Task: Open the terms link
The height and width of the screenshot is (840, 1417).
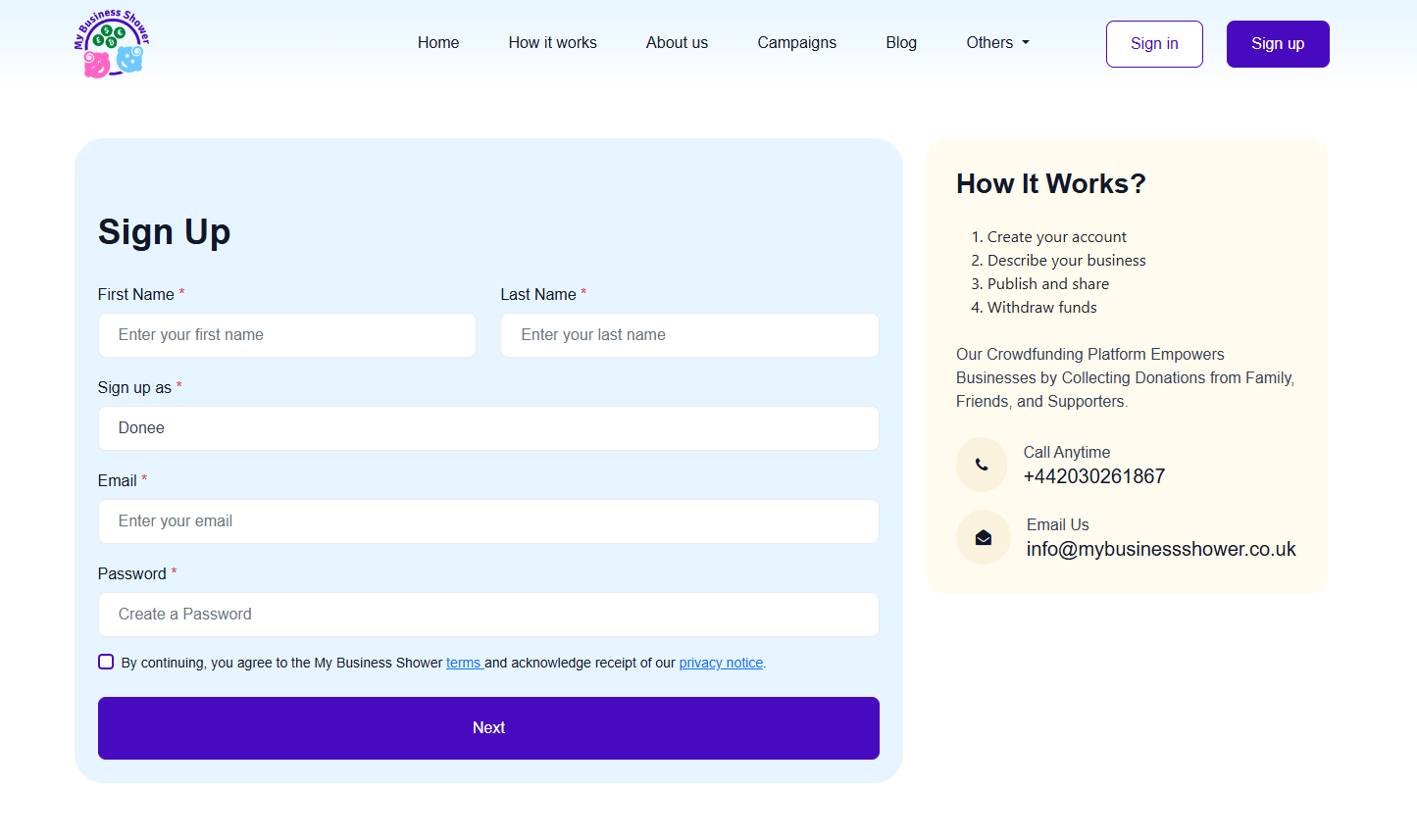Action: (x=464, y=663)
